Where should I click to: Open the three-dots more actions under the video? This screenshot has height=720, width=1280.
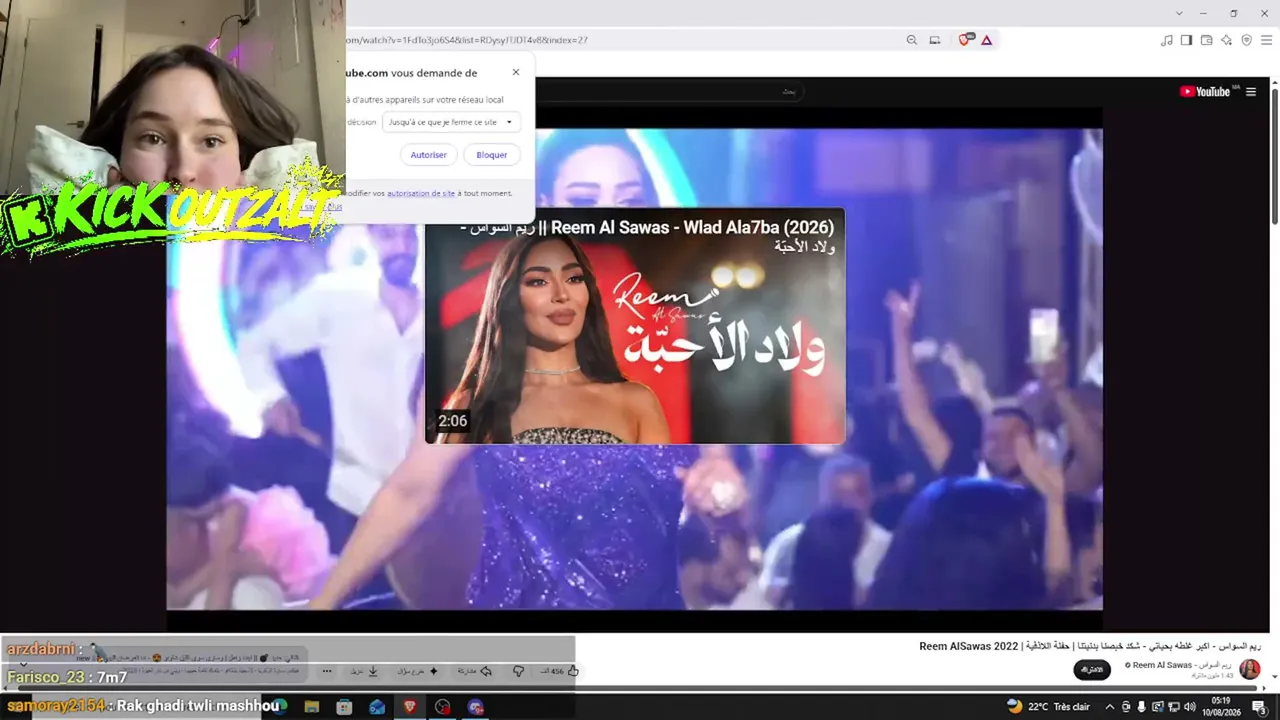(x=327, y=671)
